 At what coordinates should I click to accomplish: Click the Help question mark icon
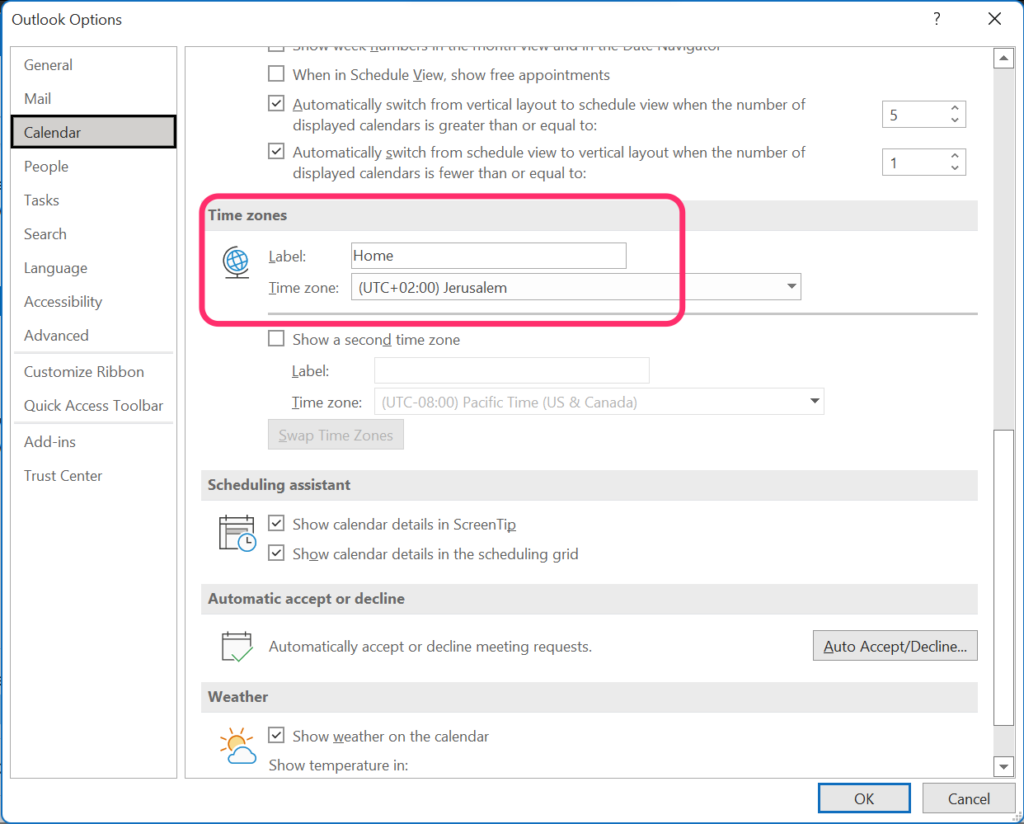937,19
